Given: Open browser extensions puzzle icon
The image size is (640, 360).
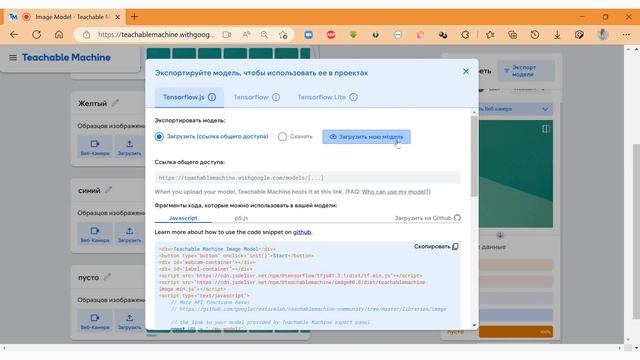Looking at the screenshot, I should (x=465, y=35).
